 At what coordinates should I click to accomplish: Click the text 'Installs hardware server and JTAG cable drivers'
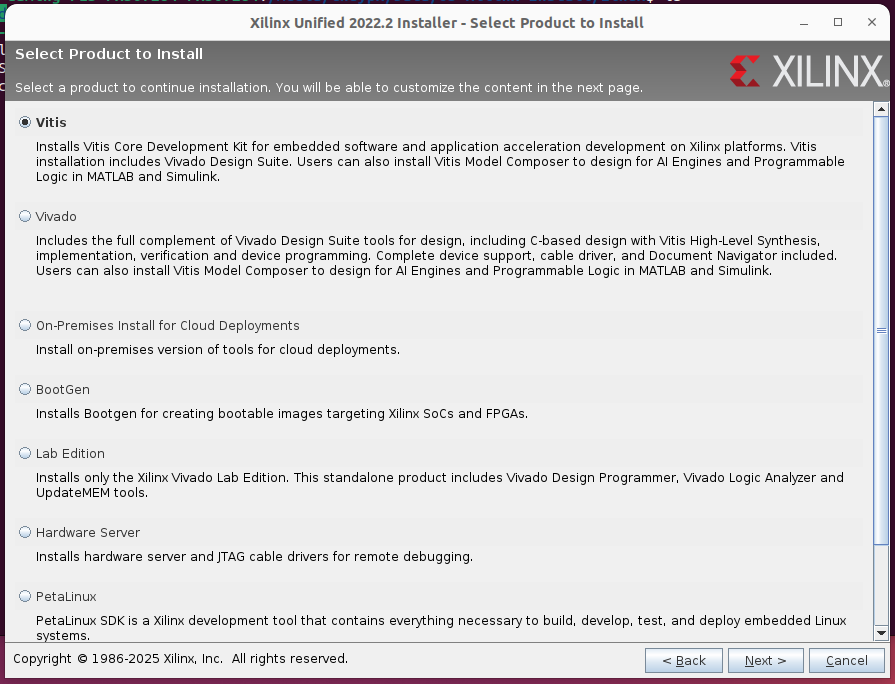(255, 557)
